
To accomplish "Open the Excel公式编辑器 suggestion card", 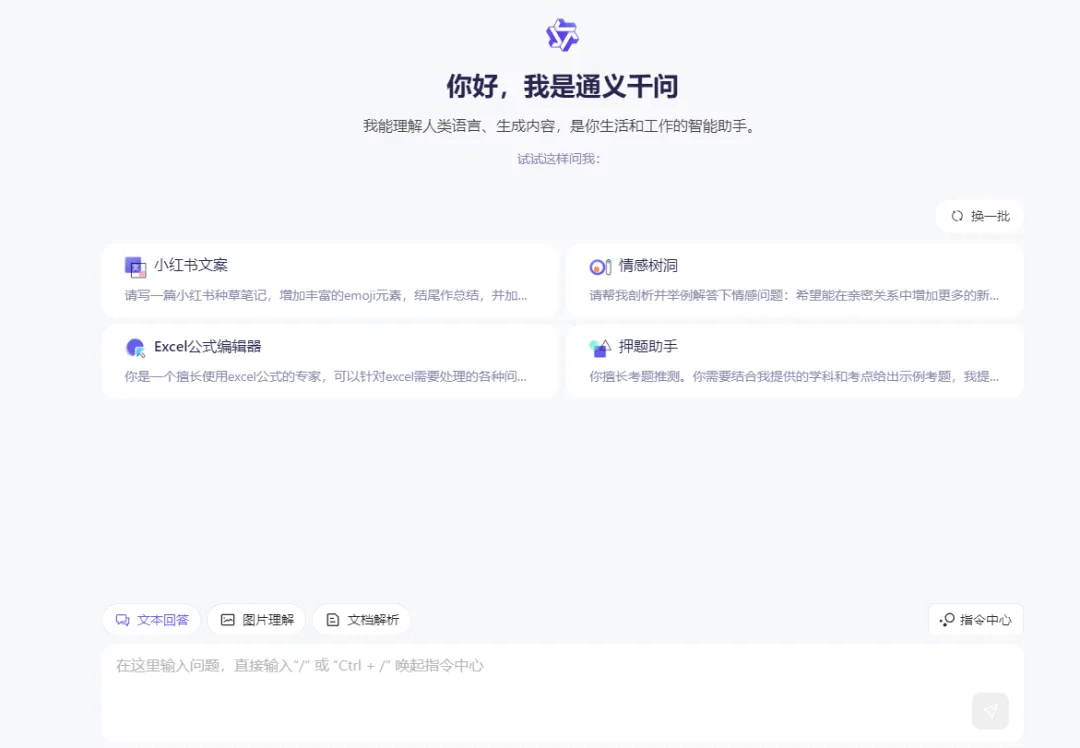I will 330,362.
